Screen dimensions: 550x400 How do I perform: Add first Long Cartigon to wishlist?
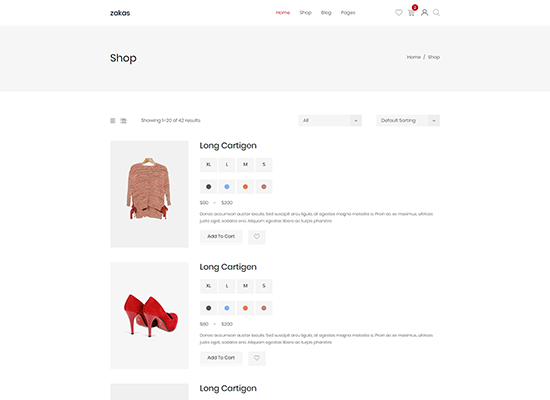257,237
